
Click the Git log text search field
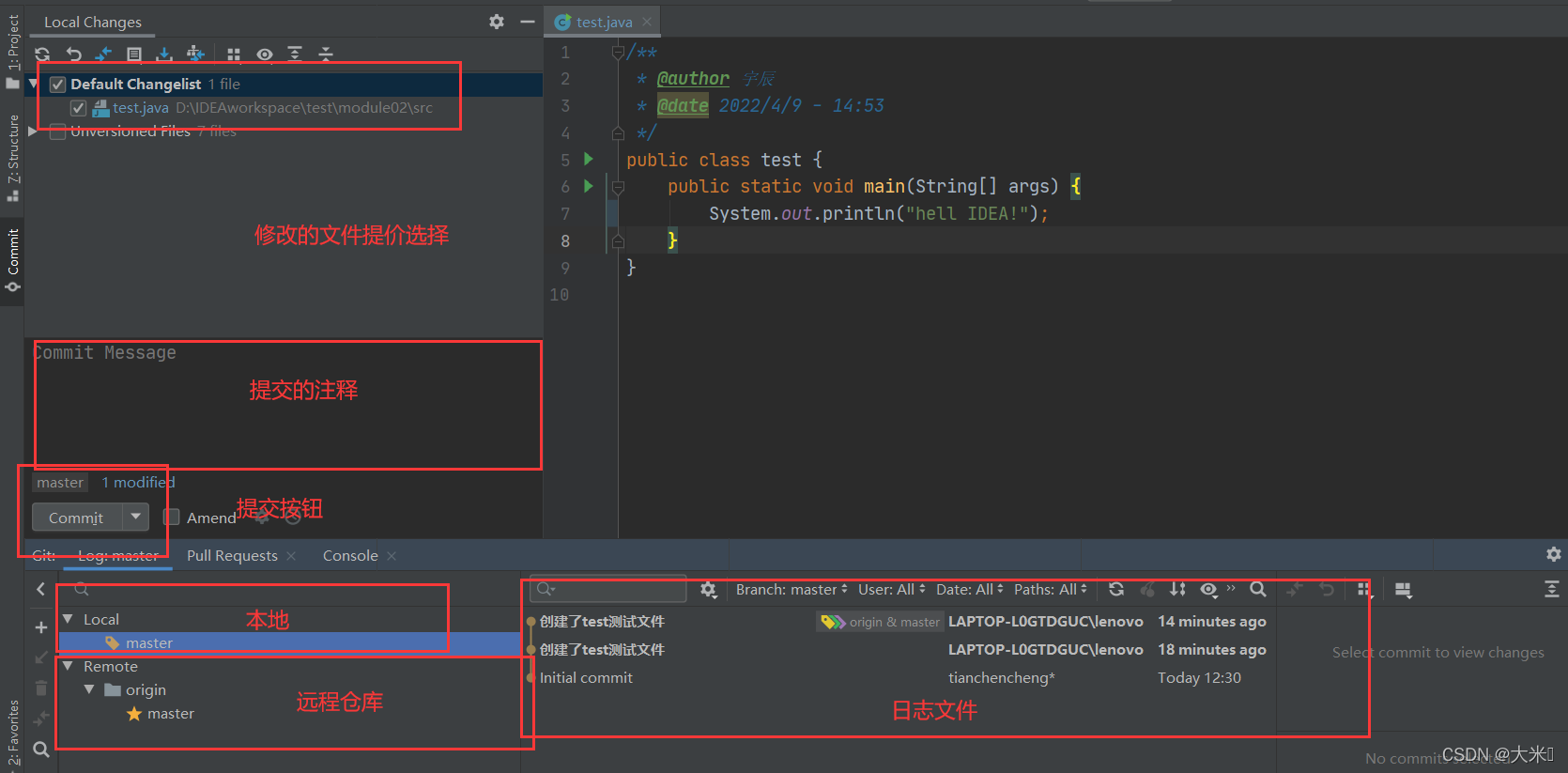pyautogui.click(x=608, y=589)
